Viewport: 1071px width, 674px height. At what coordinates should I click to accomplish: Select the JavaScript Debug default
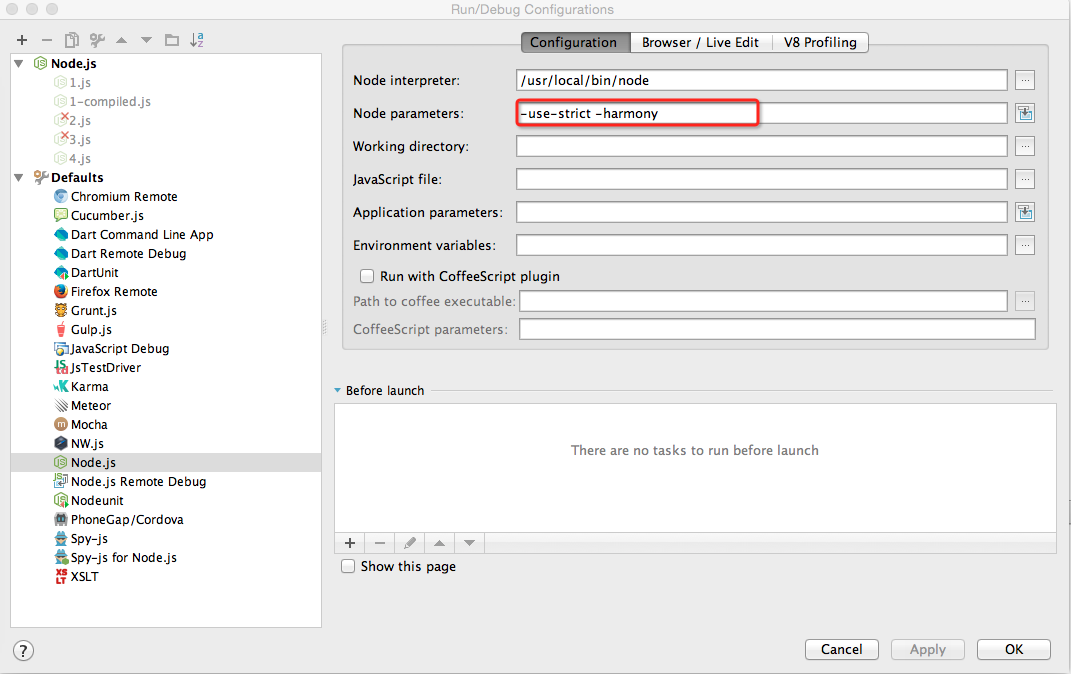(119, 348)
